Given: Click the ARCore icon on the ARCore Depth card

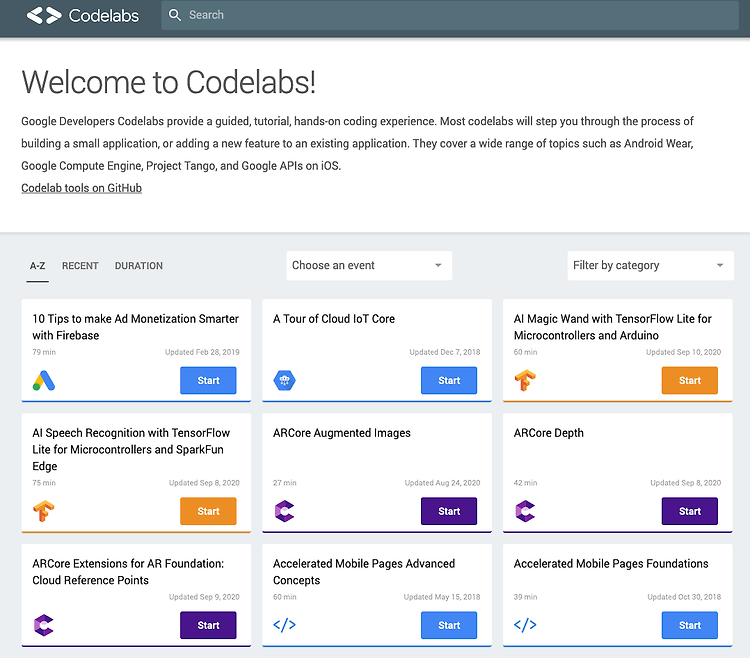Looking at the screenshot, I should click(x=525, y=511).
